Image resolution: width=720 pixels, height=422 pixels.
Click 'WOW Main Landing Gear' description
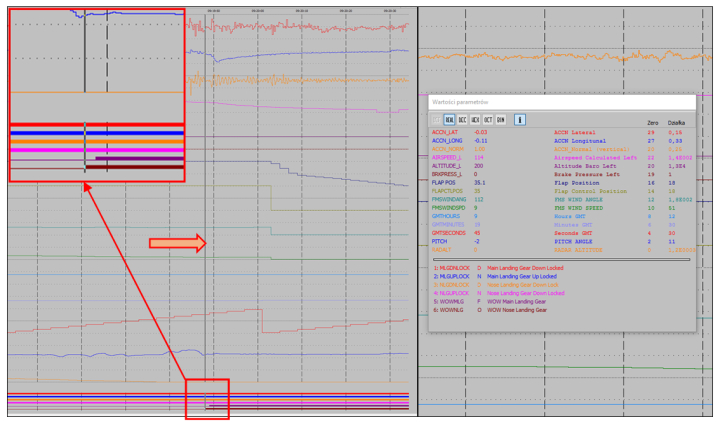coord(517,302)
